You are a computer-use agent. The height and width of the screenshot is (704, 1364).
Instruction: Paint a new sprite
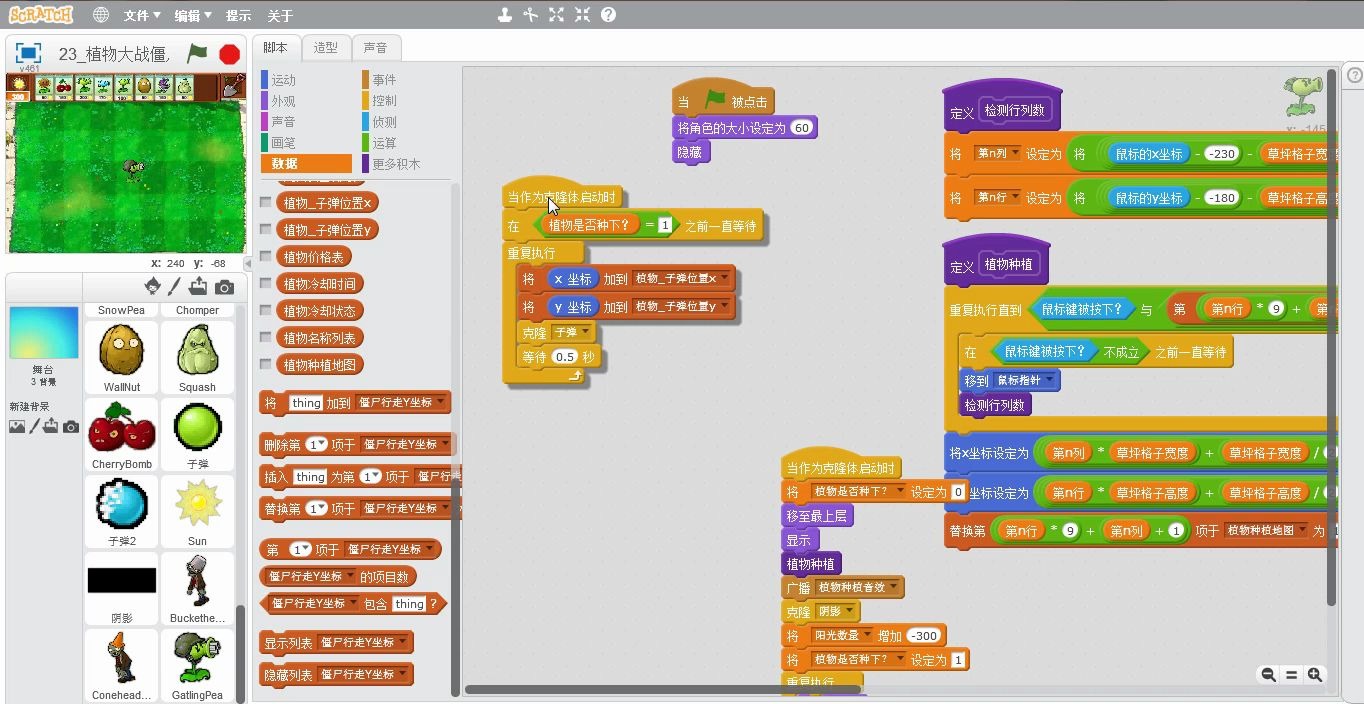pyautogui.click(x=174, y=287)
